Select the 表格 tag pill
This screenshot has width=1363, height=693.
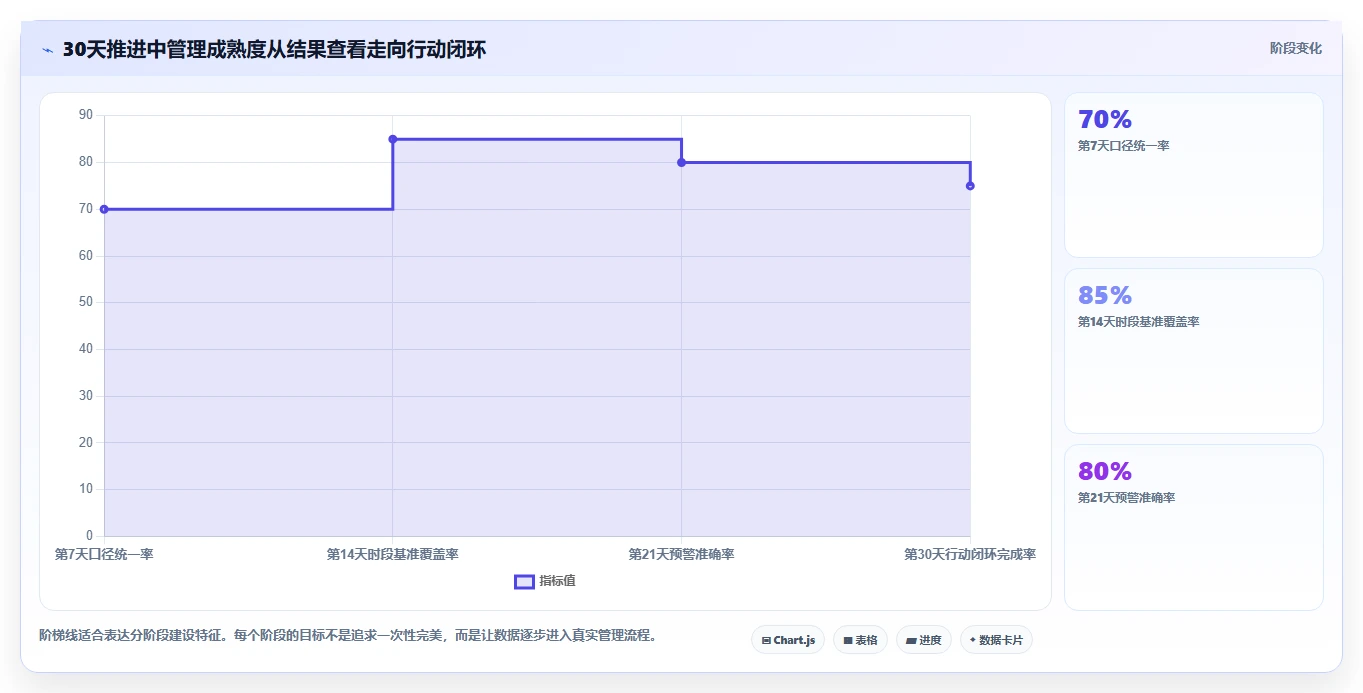(x=860, y=640)
